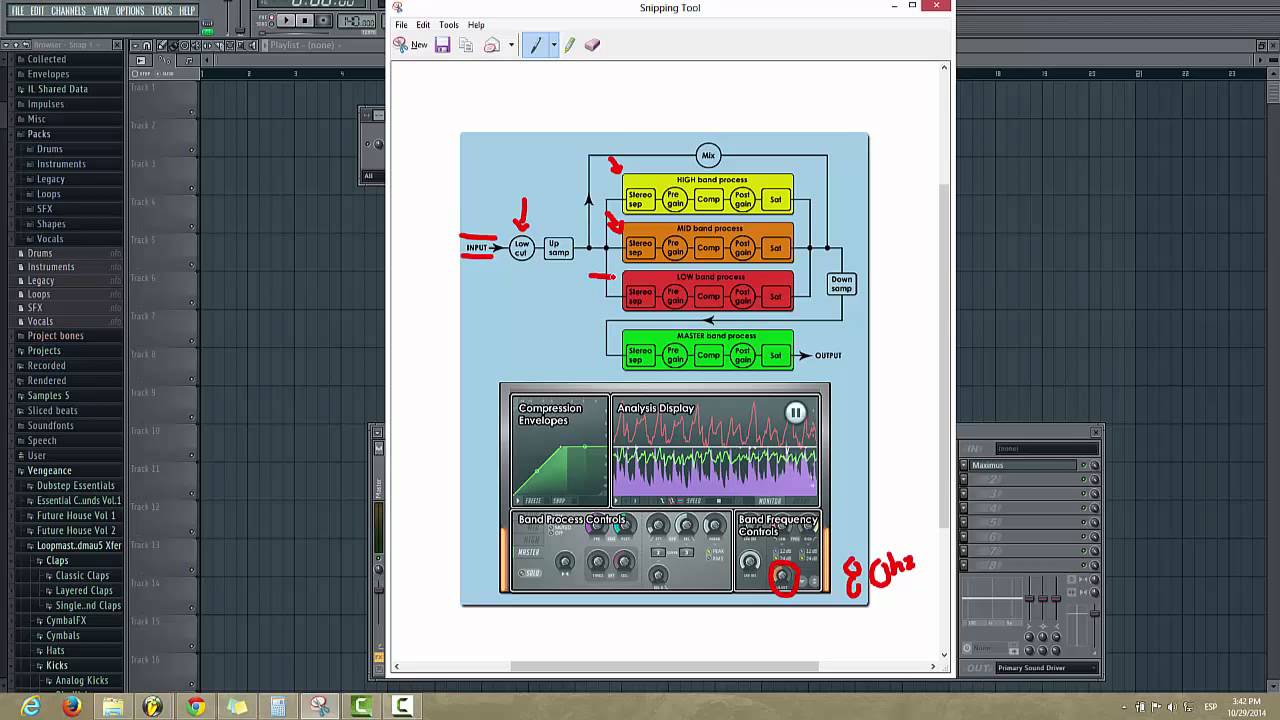Open FL Studio OPTIONS menu

(x=130, y=11)
